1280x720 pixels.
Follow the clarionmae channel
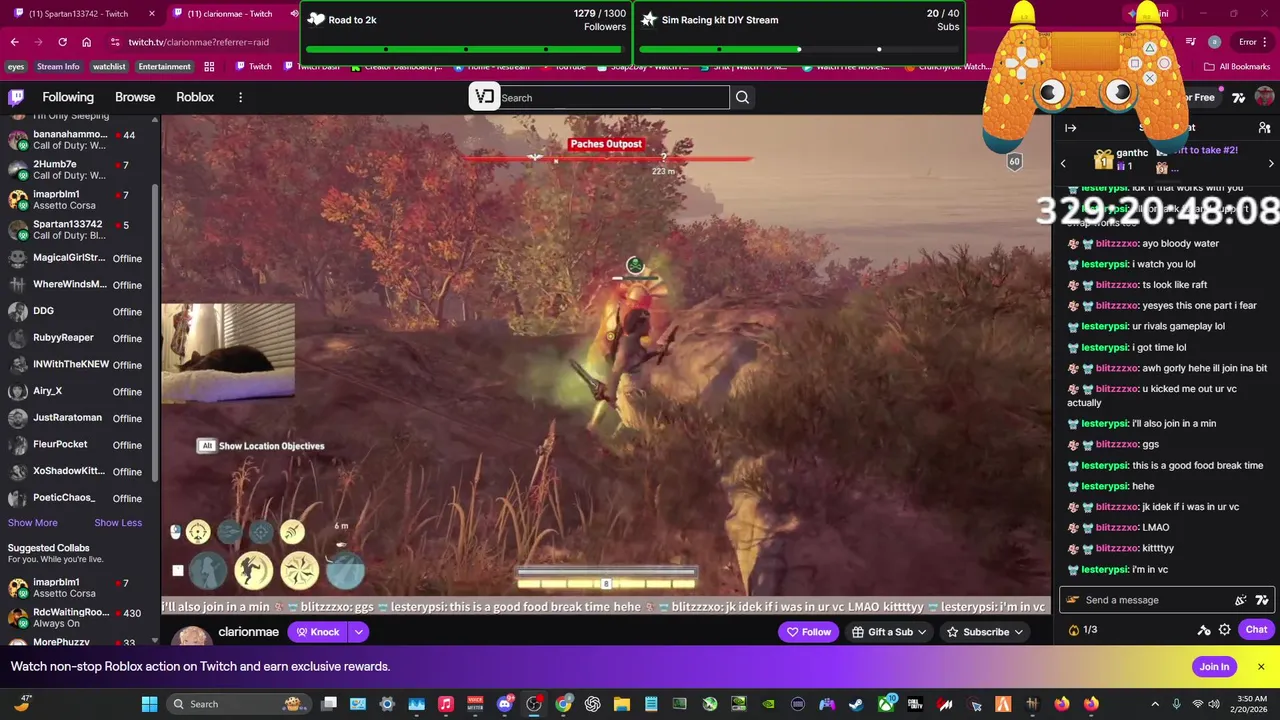pos(808,632)
